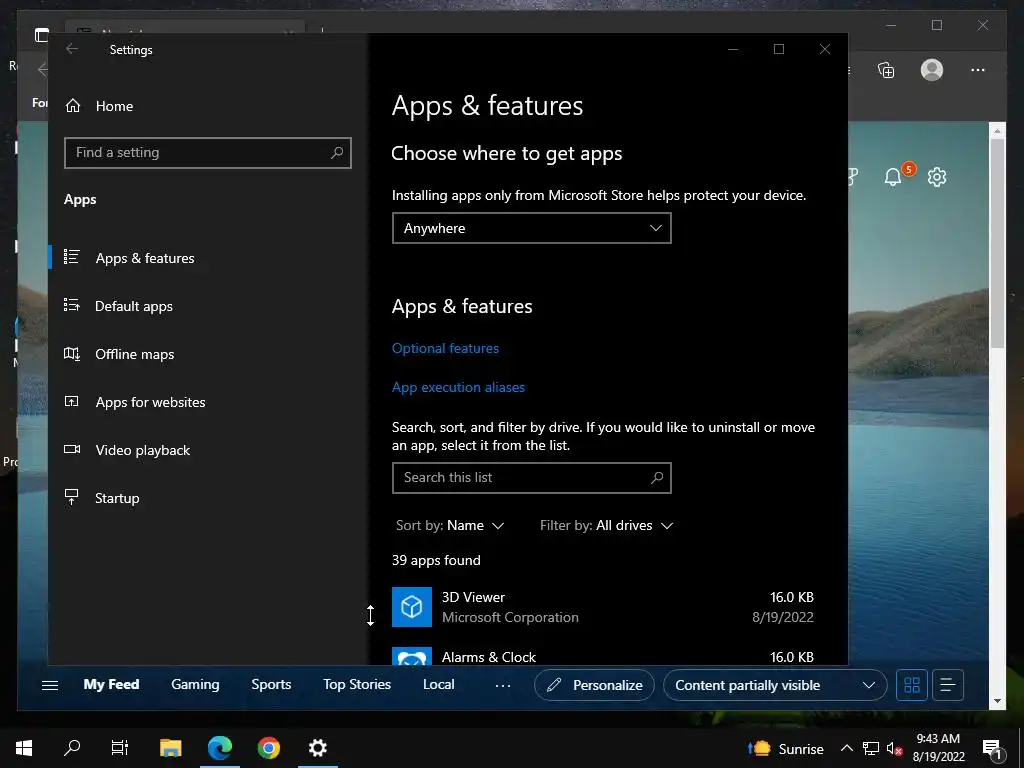Open Edge notifications bell icon
This screenshot has height=768, width=1024.
coord(893,176)
